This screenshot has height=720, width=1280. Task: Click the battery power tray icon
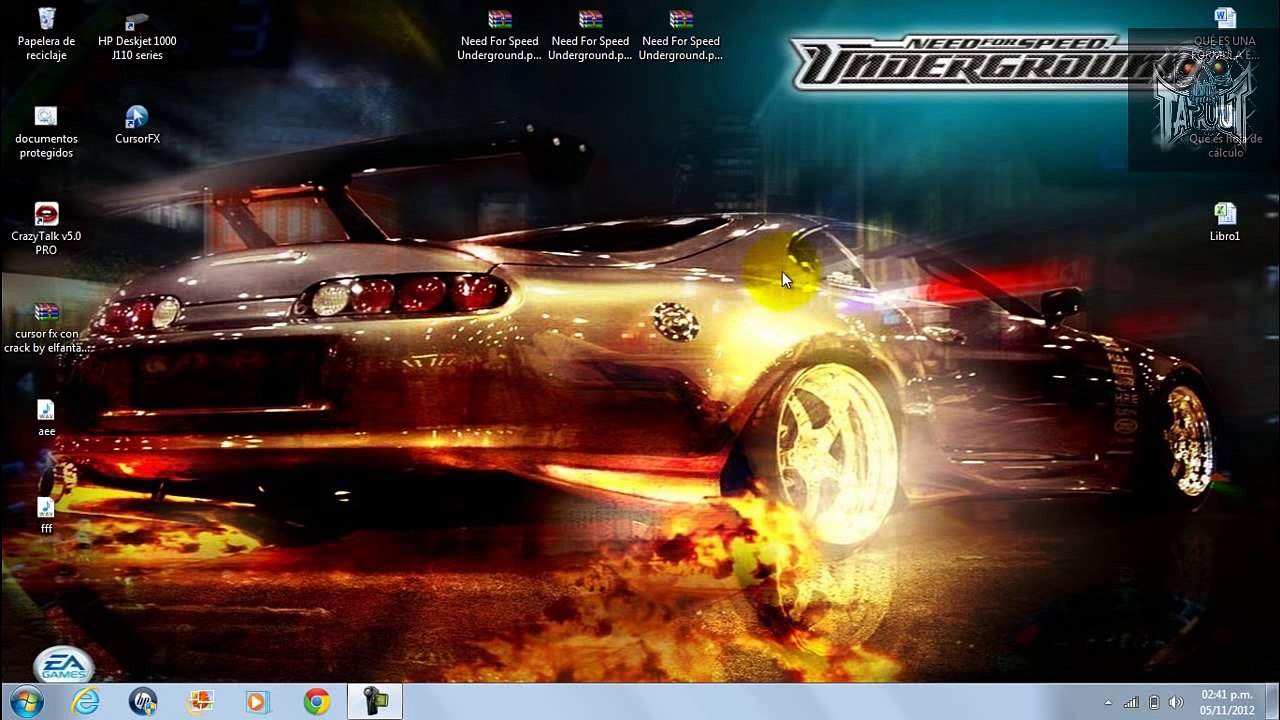point(1154,702)
